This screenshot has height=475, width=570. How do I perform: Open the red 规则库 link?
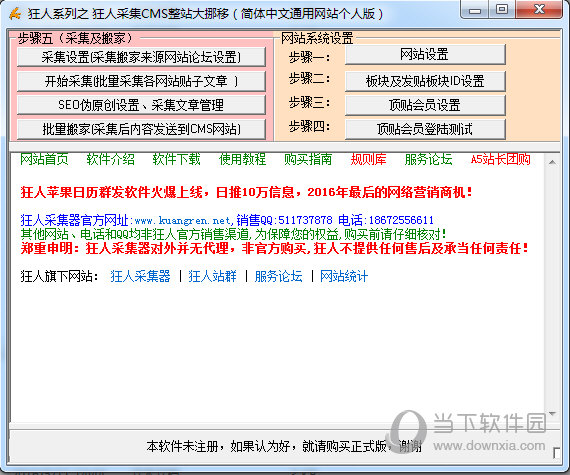(x=368, y=159)
